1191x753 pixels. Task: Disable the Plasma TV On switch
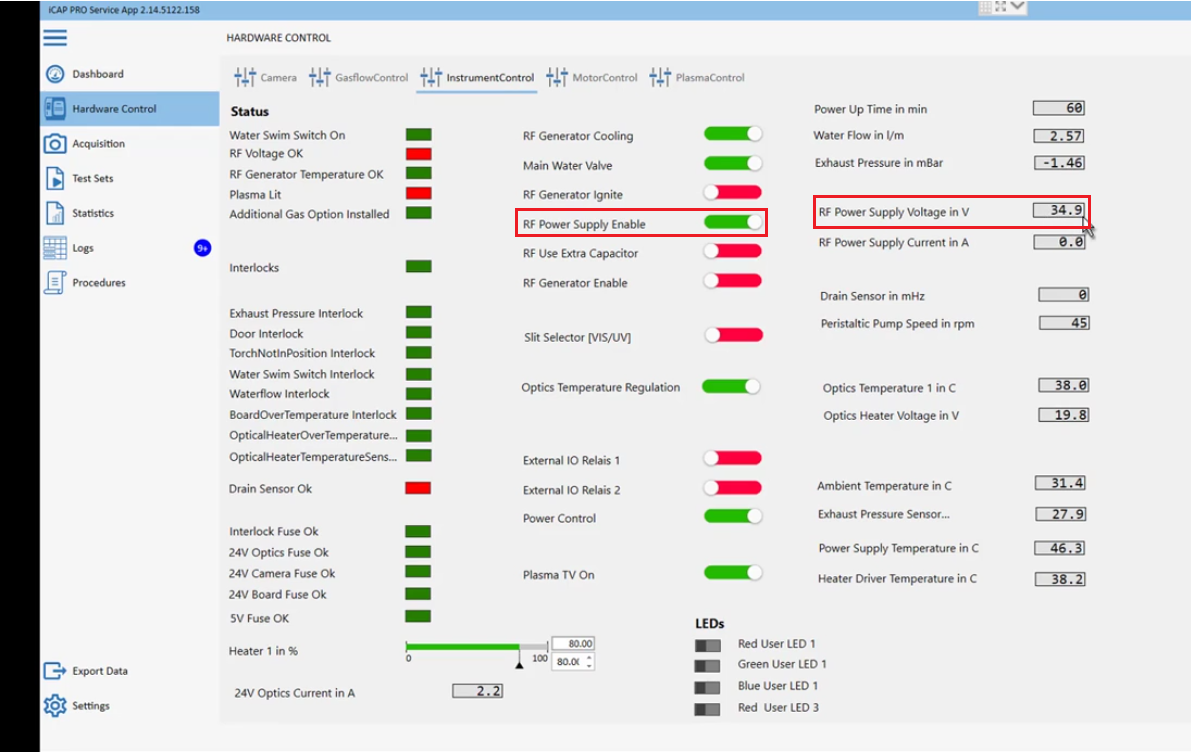pos(732,573)
